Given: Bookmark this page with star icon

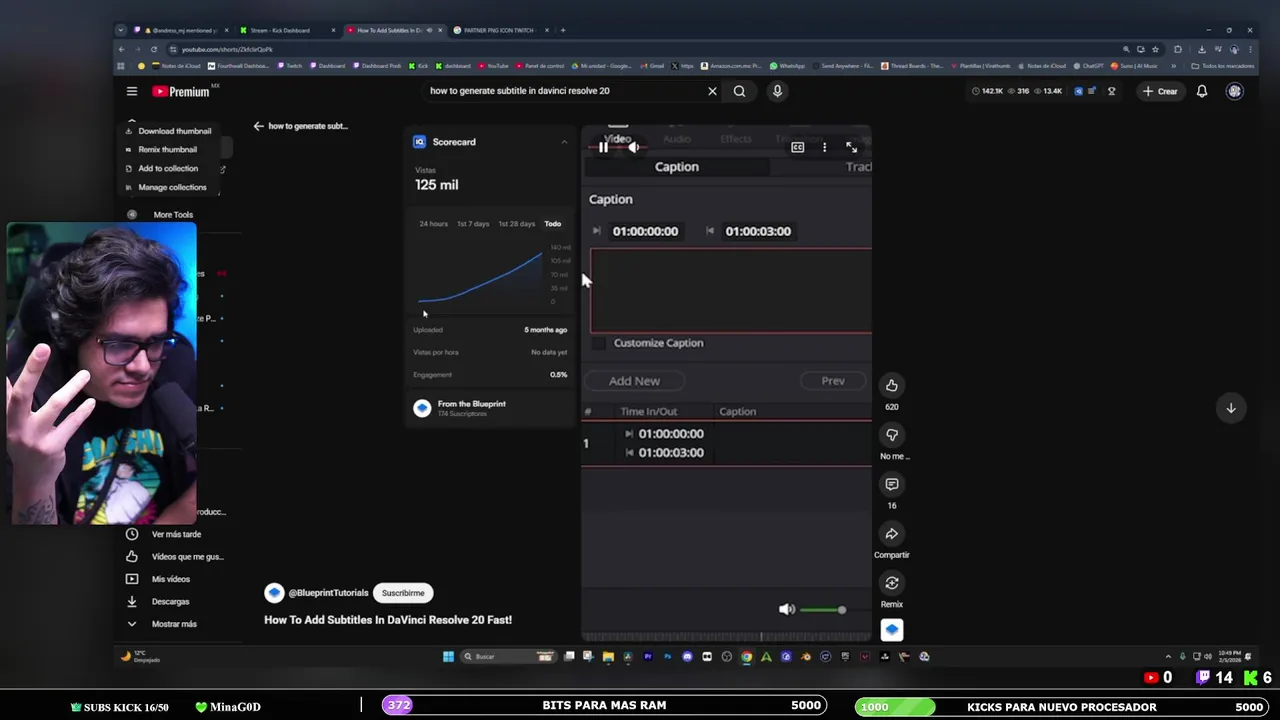Looking at the screenshot, I should click(x=1155, y=49).
